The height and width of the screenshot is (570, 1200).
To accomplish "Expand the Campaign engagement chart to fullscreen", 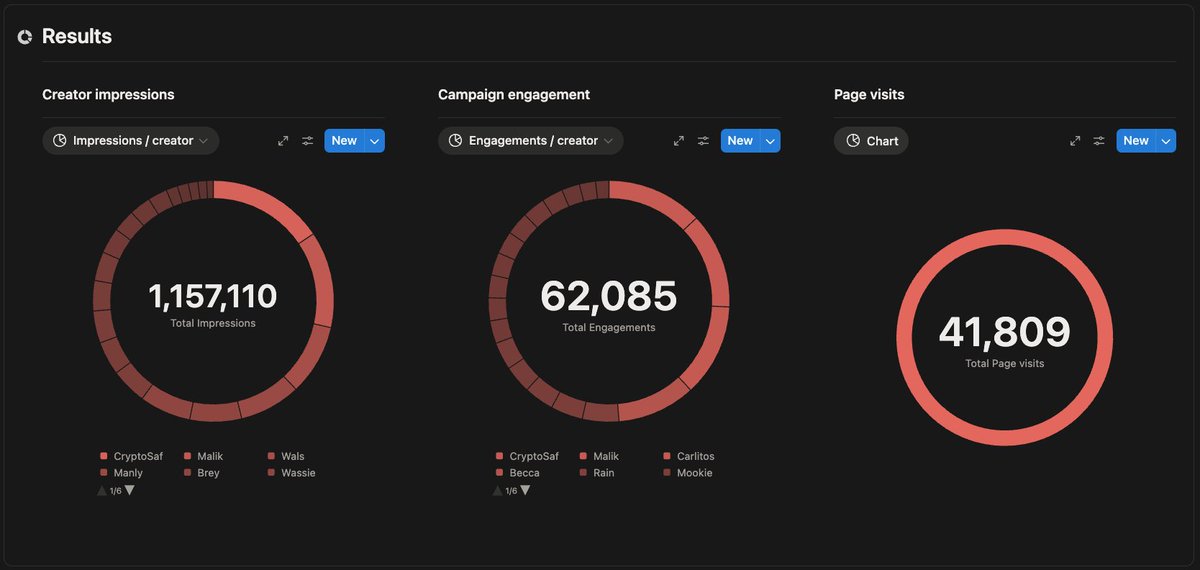I will pos(679,141).
